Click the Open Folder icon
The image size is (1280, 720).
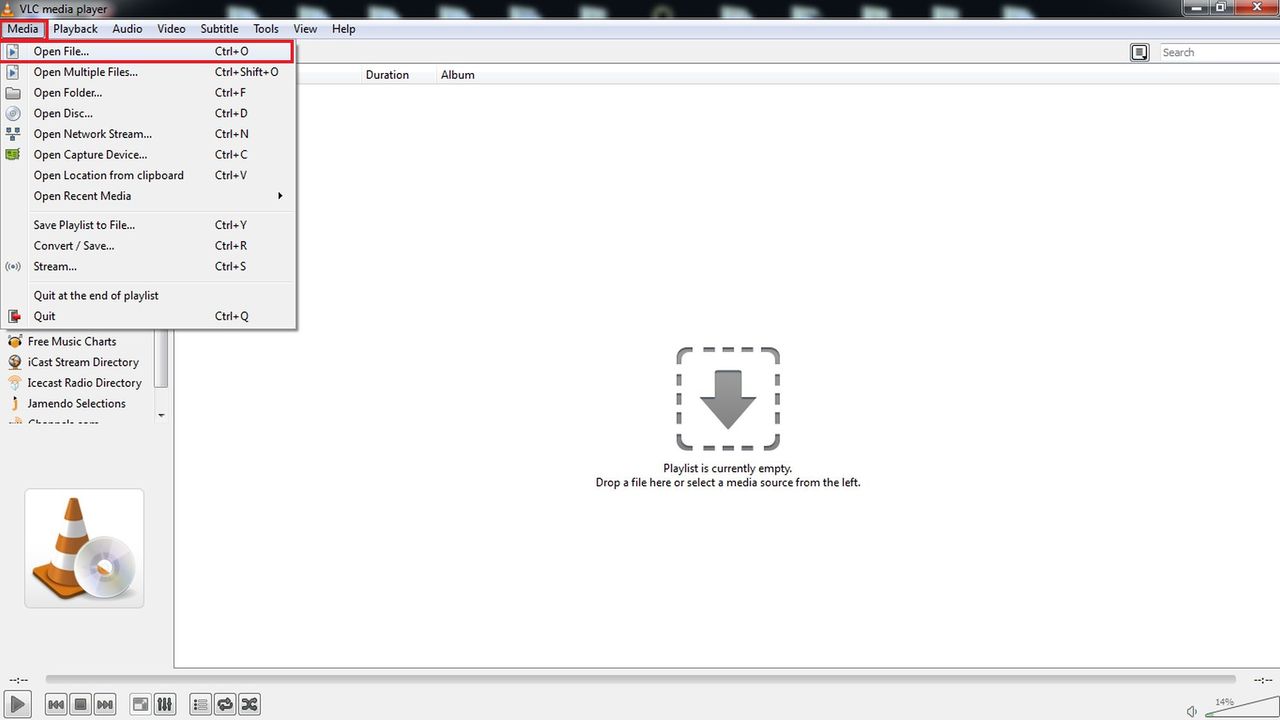pos(13,93)
